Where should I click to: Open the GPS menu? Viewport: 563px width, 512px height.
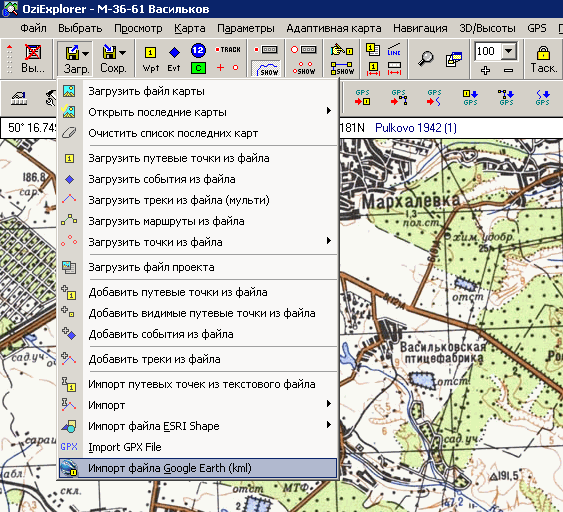coord(537,28)
